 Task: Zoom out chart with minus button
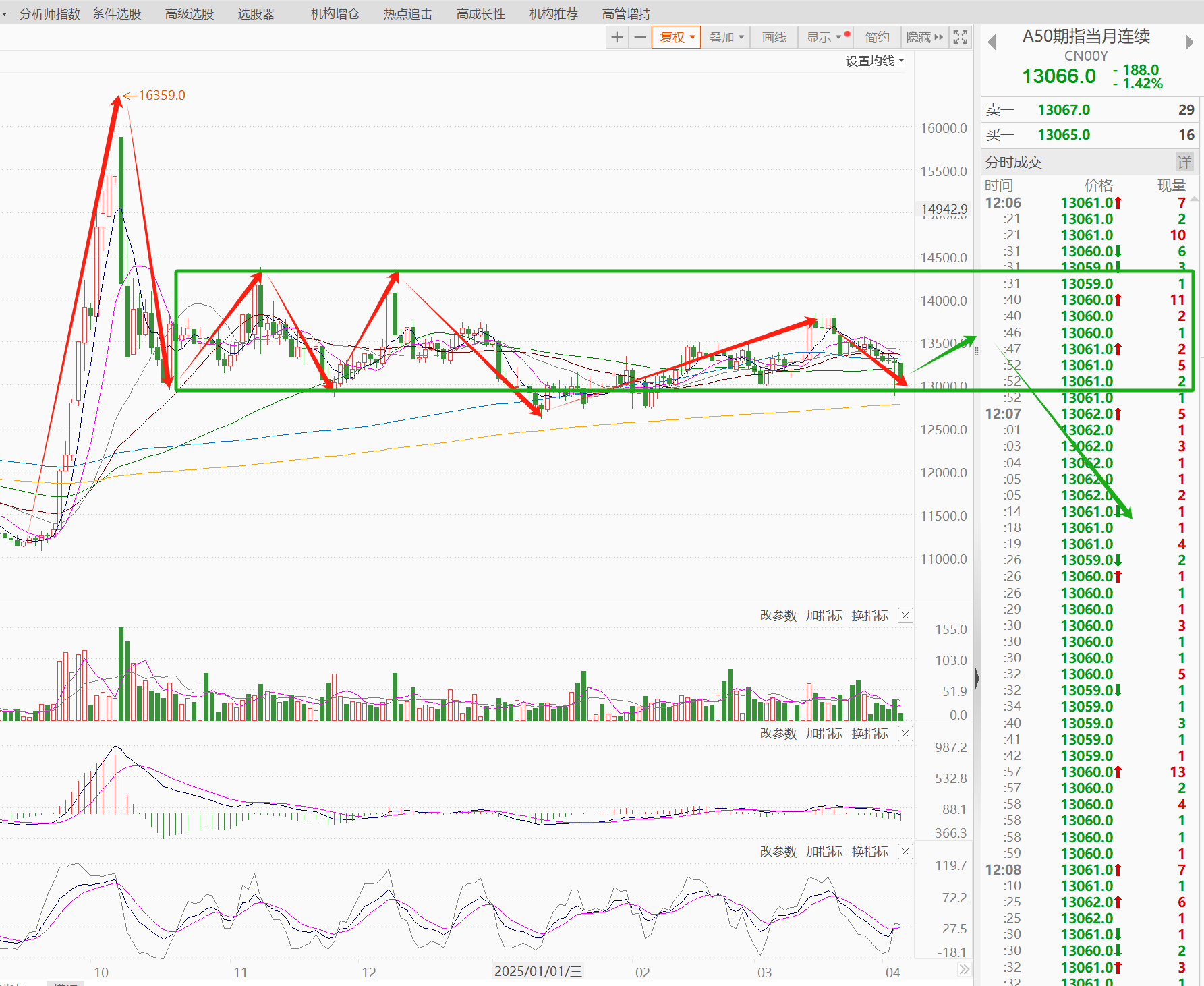pyautogui.click(x=640, y=38)
